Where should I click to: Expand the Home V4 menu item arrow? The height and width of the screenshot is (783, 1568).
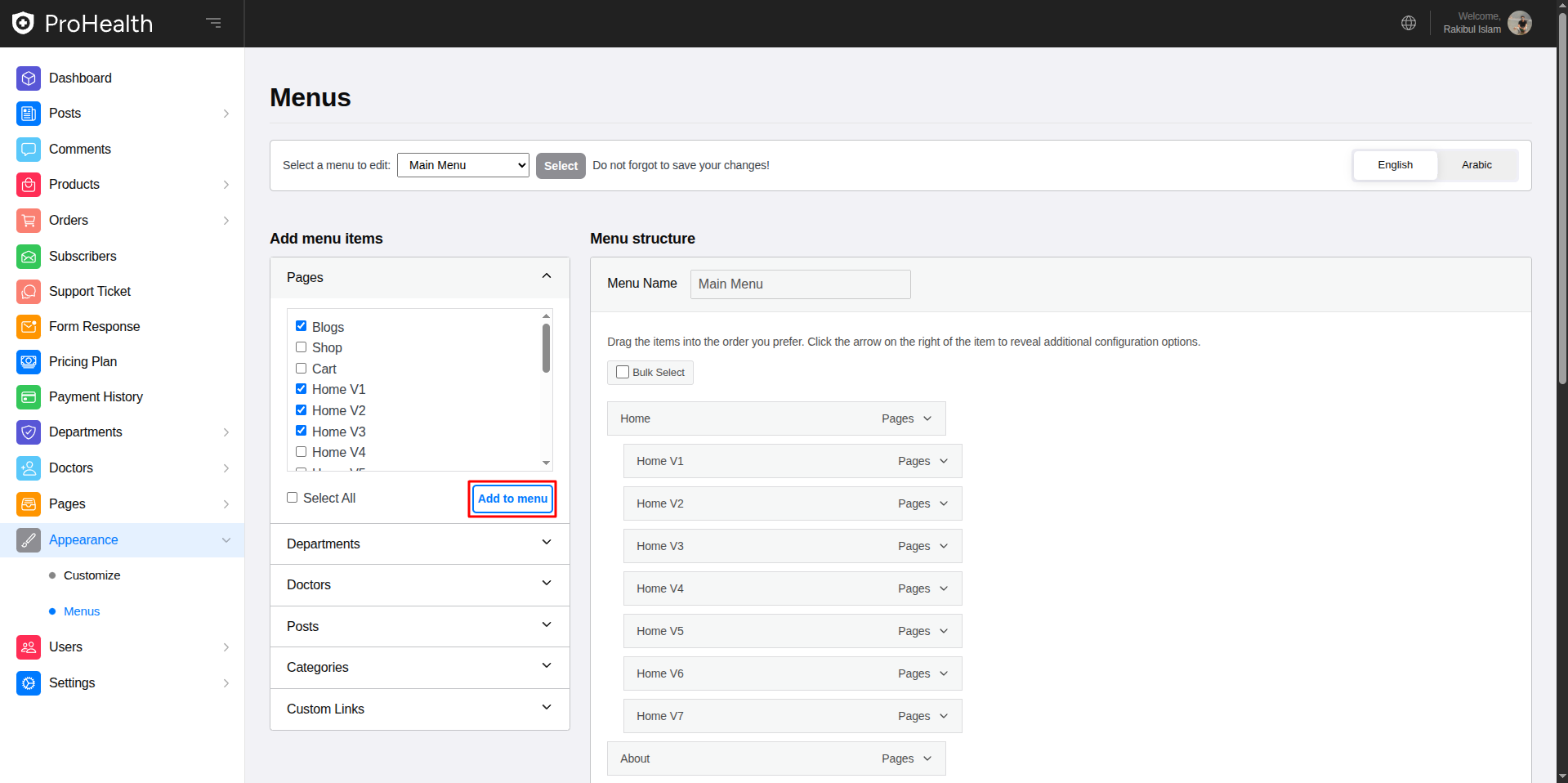tap(944, 588)
